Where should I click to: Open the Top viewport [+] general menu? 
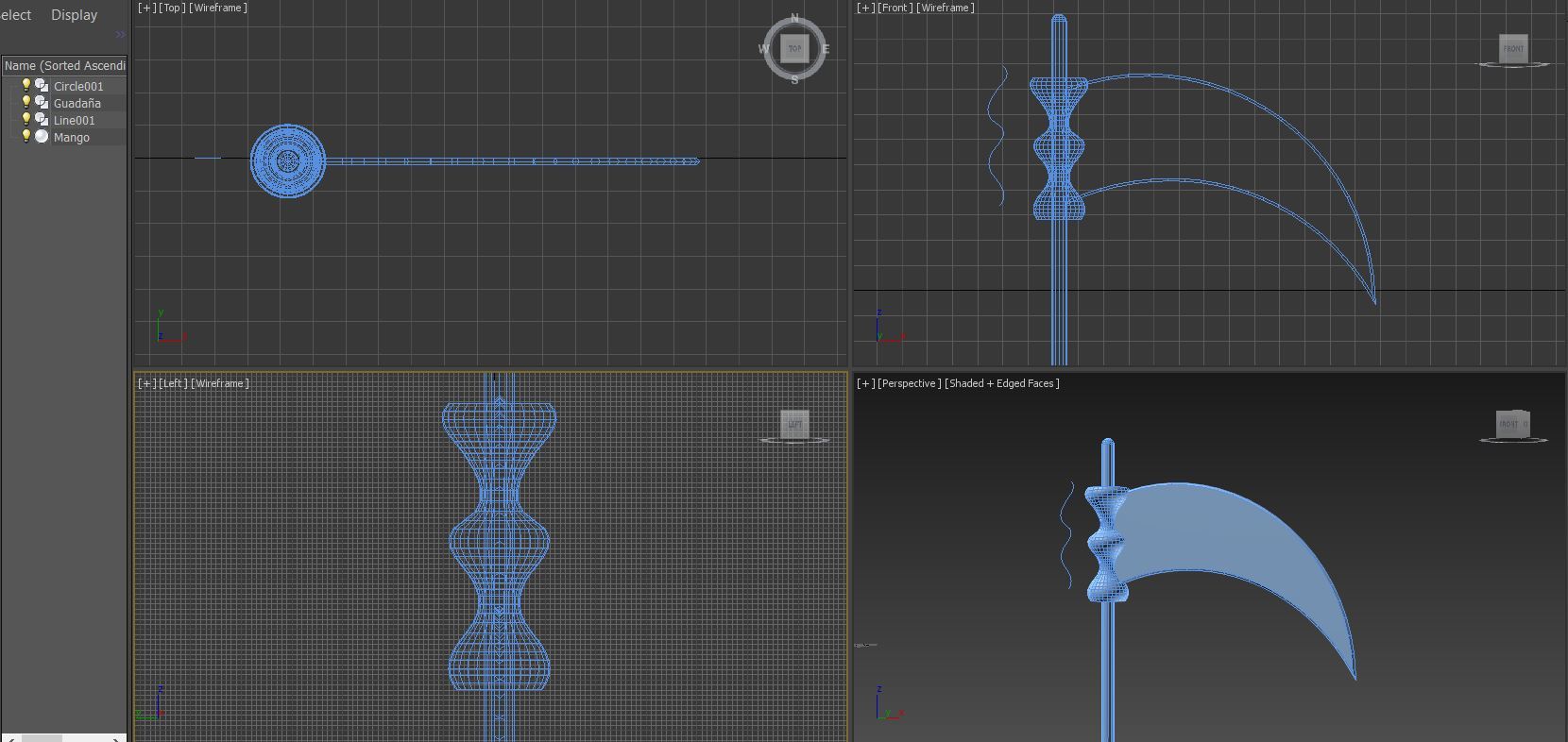click(x=146, y=8)
